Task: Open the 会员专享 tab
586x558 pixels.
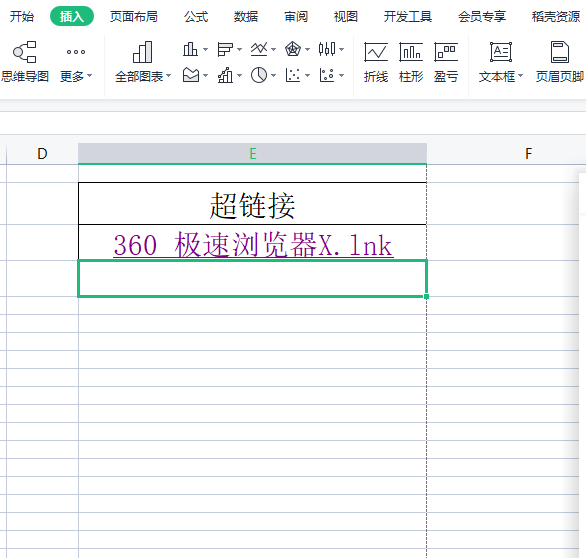Action: coord(482,16)
